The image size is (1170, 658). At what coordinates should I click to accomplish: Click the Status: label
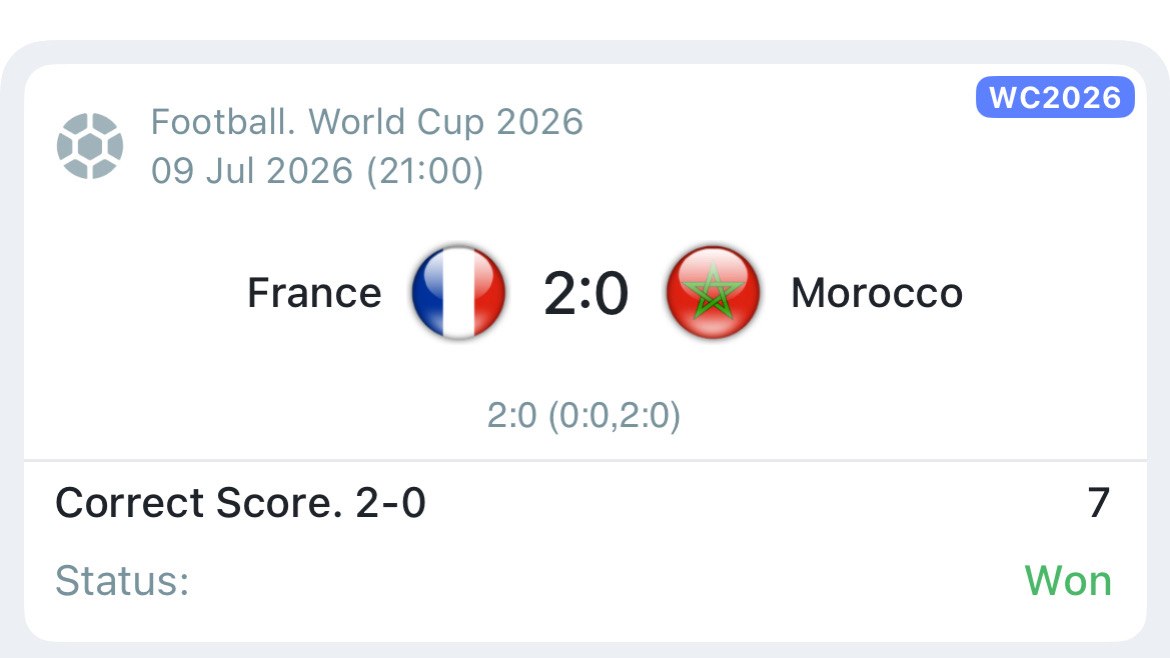[122, 580]
